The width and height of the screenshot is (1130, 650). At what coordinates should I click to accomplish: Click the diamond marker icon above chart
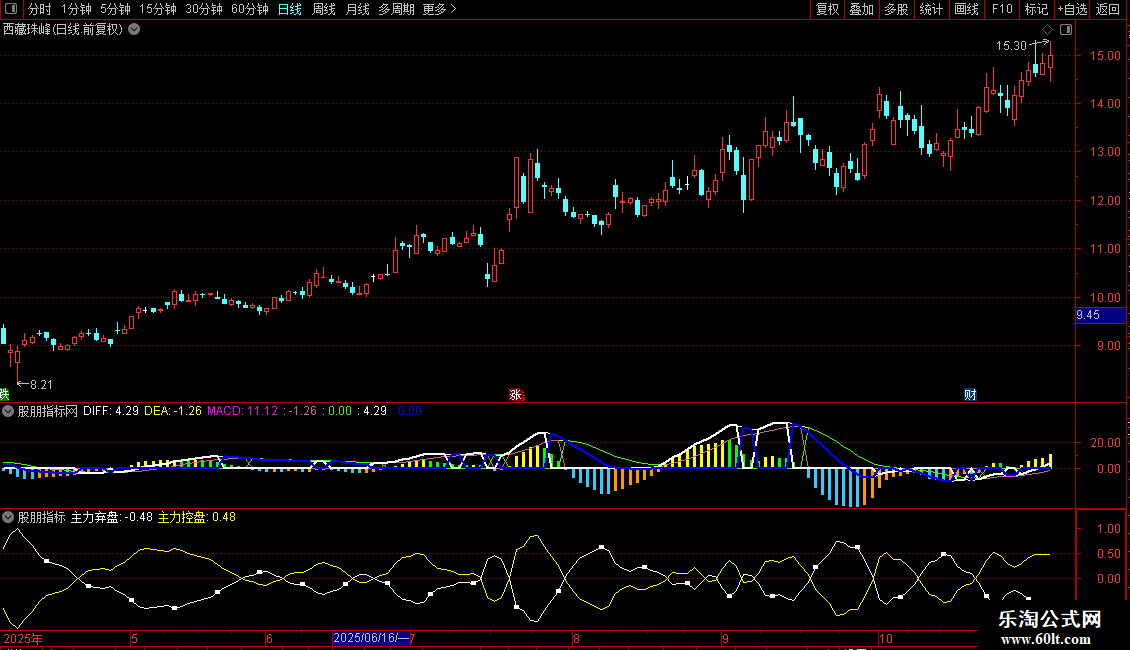1047,30
